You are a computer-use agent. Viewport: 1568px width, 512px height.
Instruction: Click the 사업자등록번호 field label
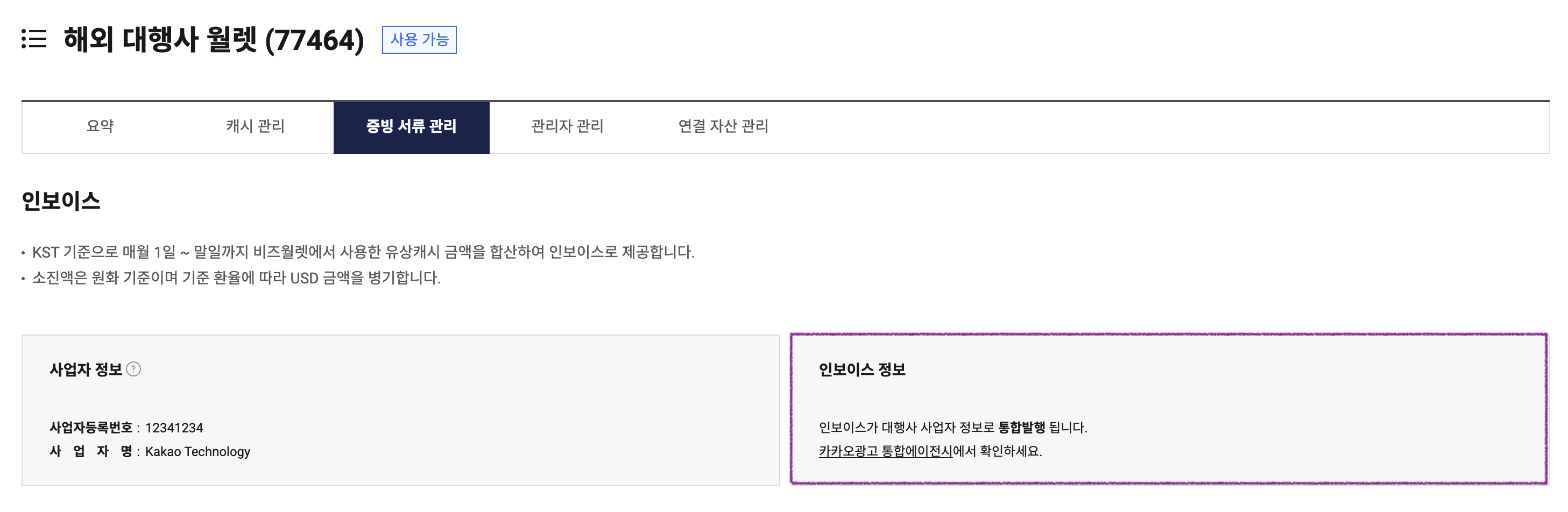[91, 428]
